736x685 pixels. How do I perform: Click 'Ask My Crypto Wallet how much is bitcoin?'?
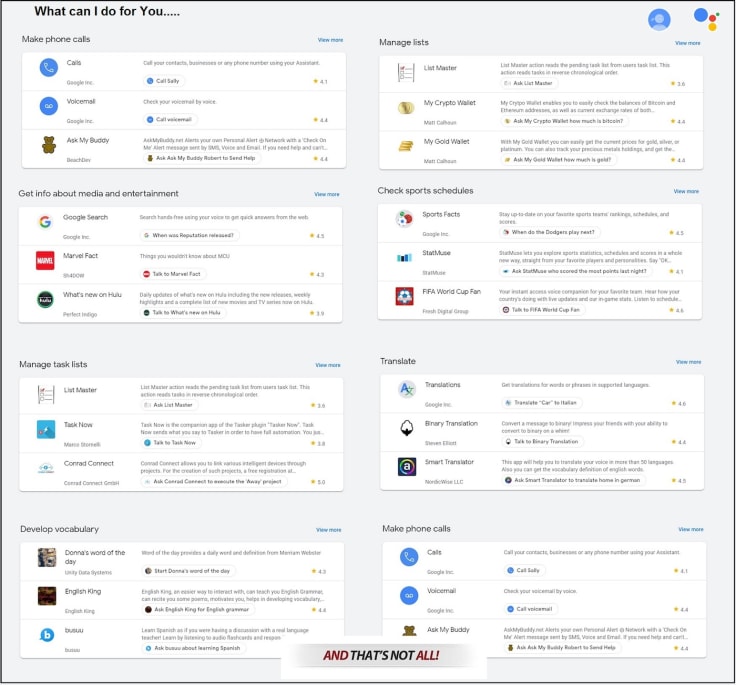(565, 121)
